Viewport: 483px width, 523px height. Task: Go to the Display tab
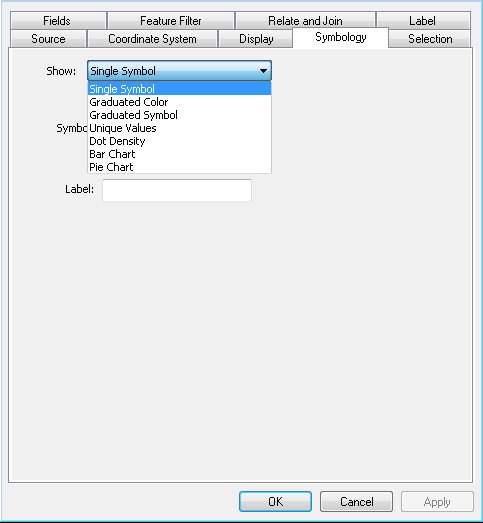point(256,39)
